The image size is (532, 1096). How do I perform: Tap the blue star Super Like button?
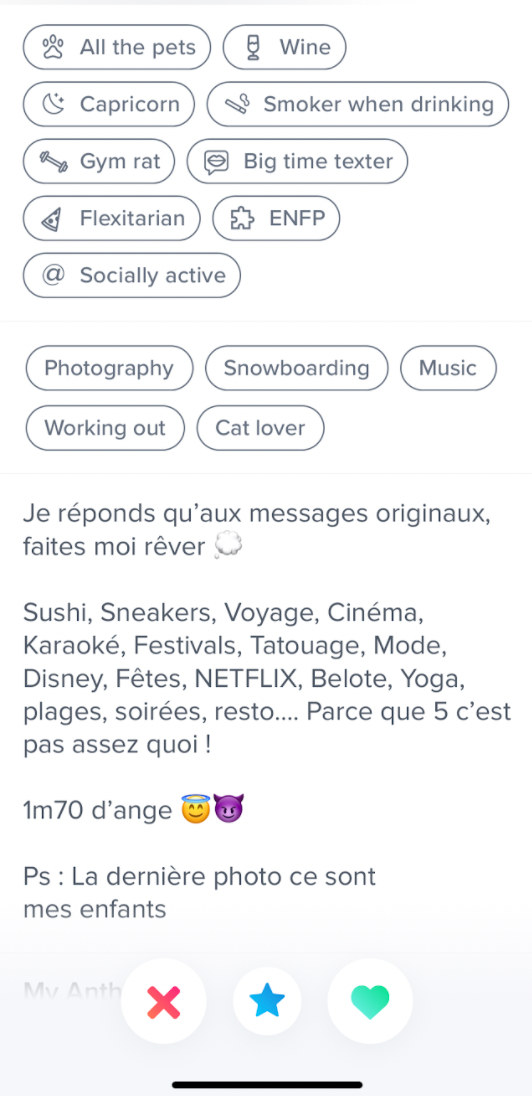point(267,1001)
